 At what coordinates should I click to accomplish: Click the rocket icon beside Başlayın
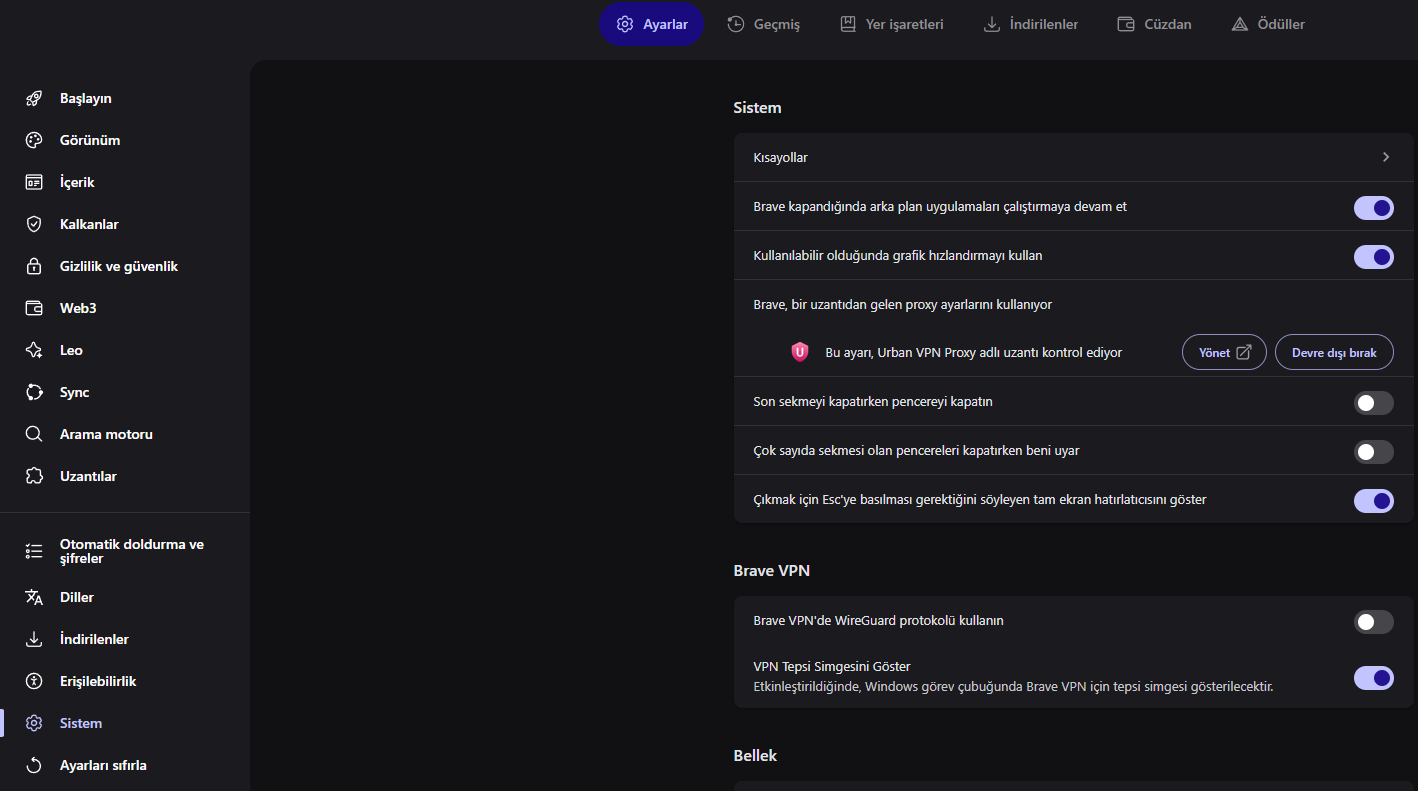[x=34, y=98]
